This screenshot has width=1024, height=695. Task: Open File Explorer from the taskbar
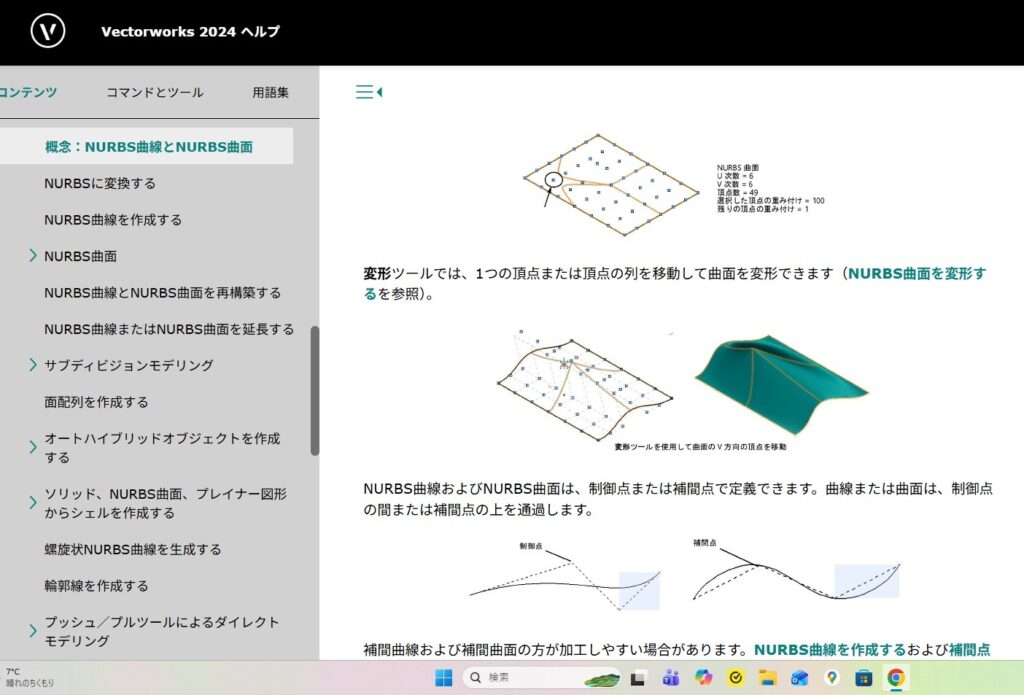click(767, 678)
